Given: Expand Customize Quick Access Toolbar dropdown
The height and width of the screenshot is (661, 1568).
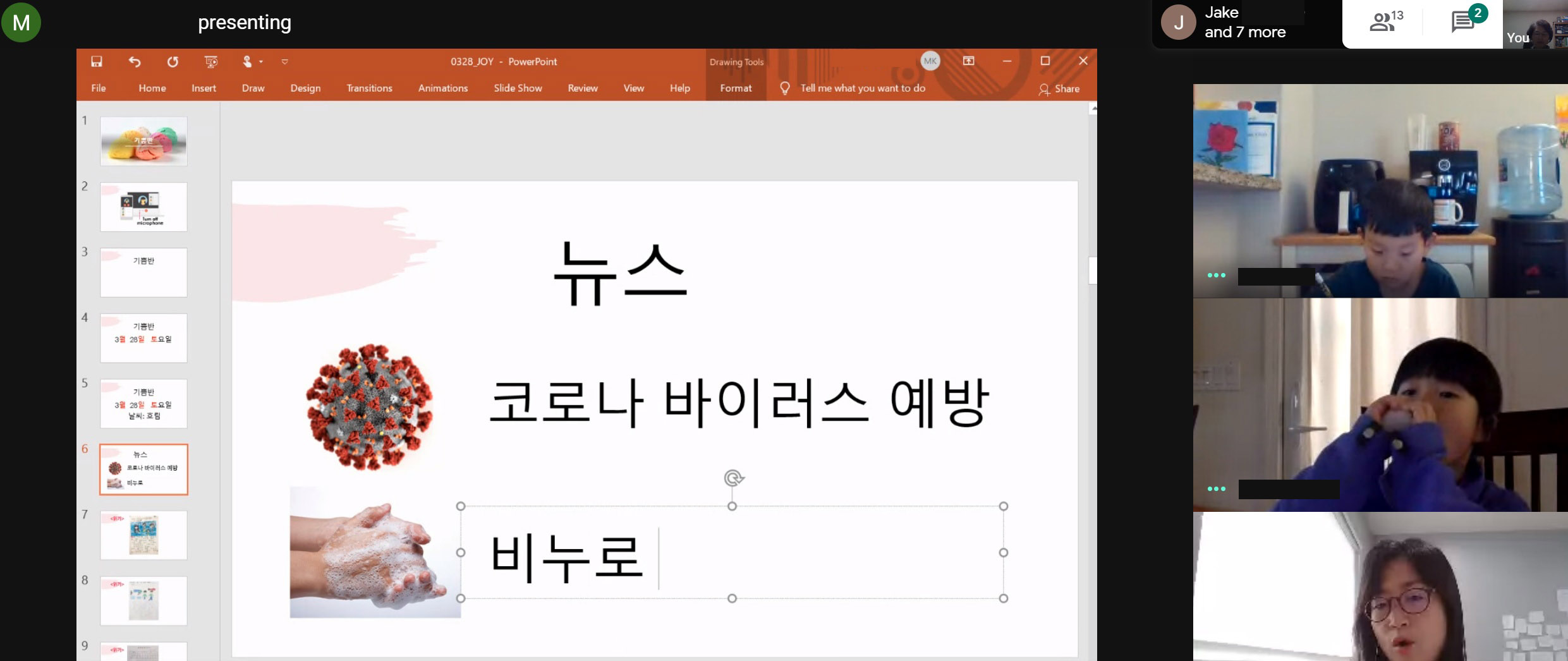Looking at the screenshot, I should click(x=285, y=61).
